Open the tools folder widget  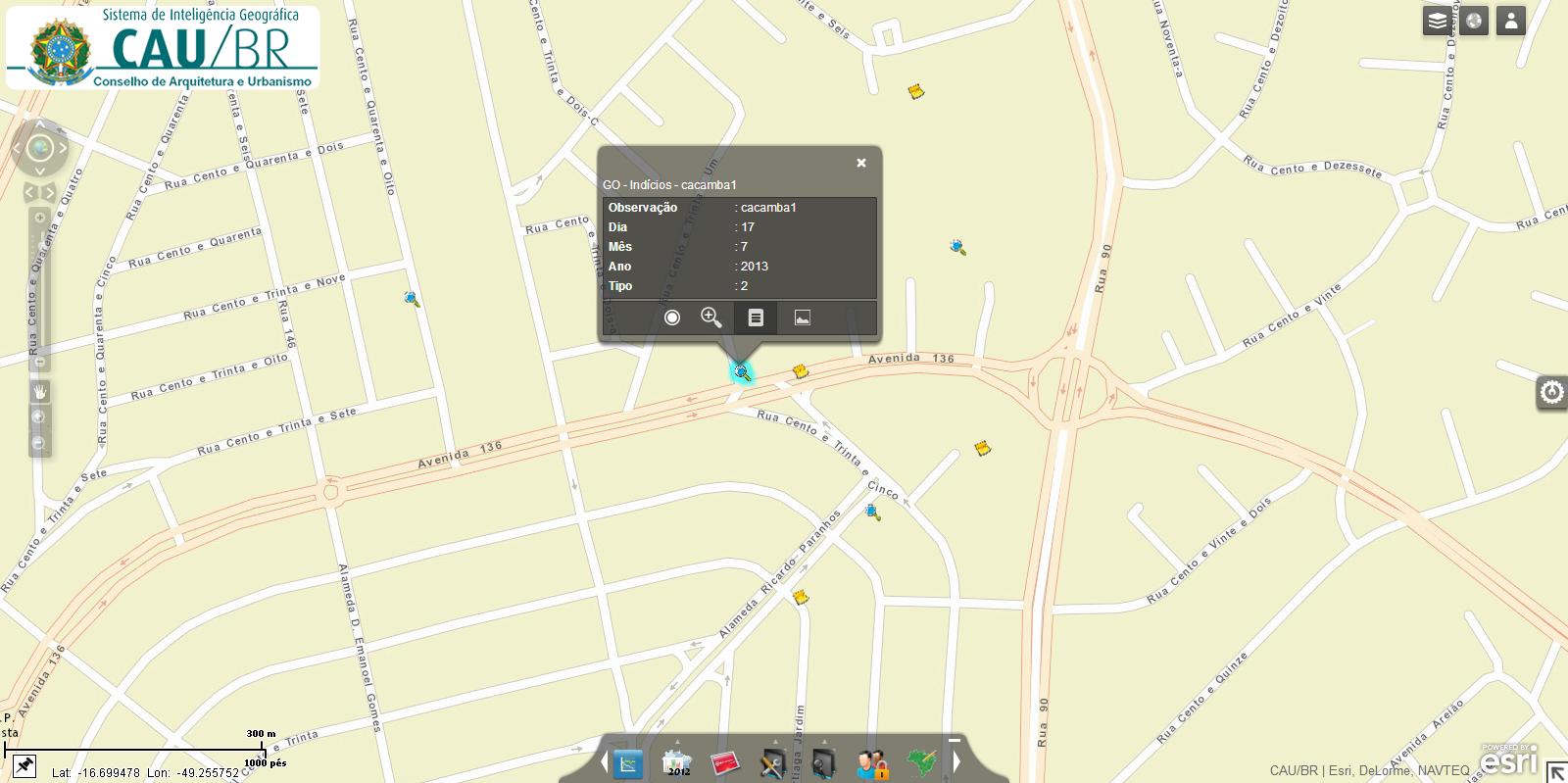pos(773,763)
